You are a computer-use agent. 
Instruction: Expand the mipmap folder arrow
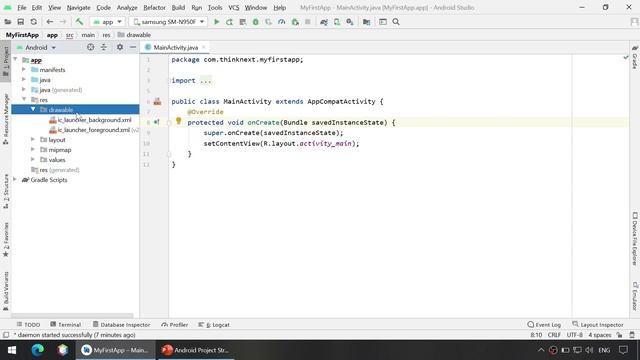(33, 149)
